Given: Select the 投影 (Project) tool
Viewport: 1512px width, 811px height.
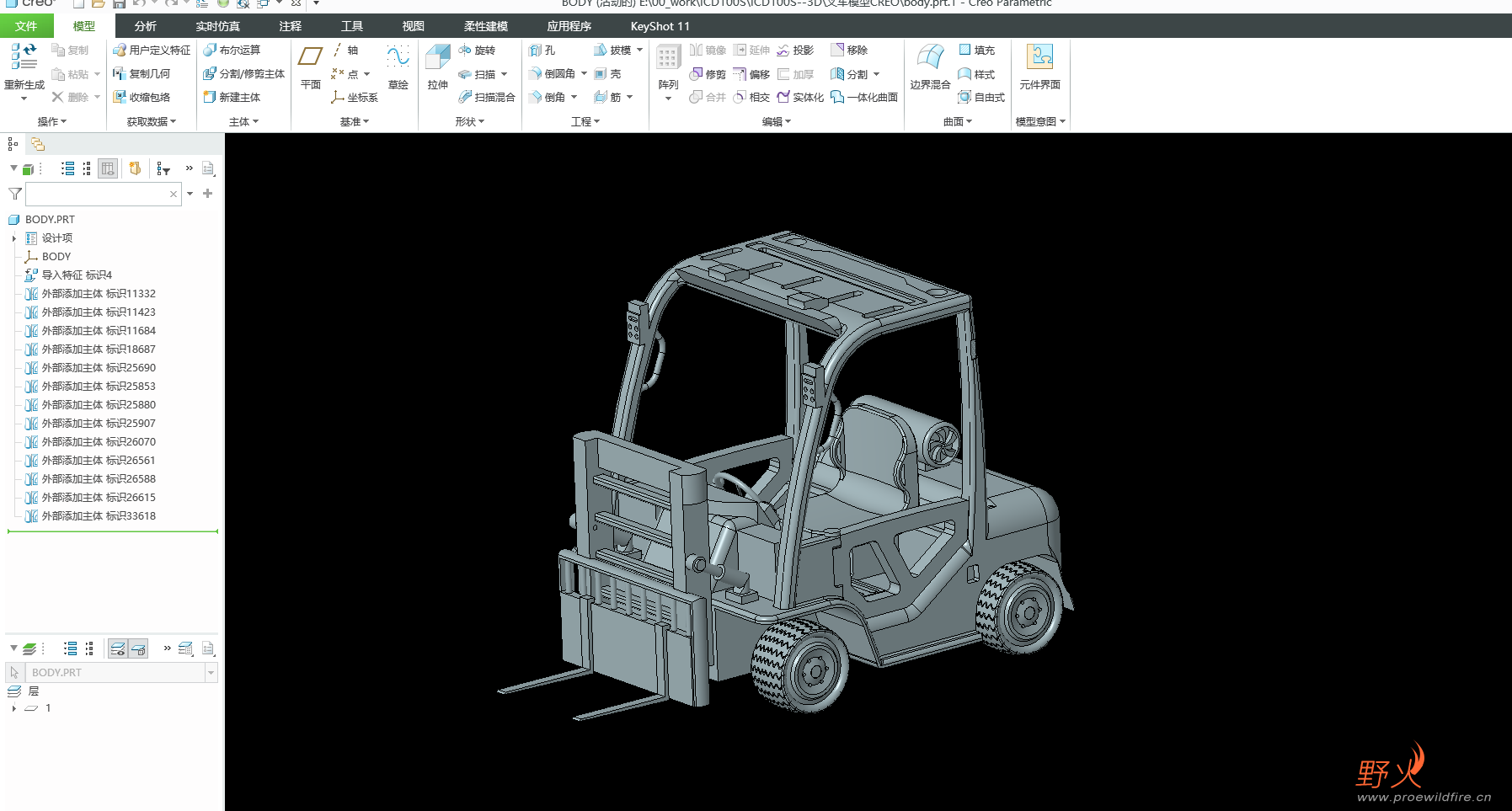Looking at the screenshot, I should (x=795, y=51).
